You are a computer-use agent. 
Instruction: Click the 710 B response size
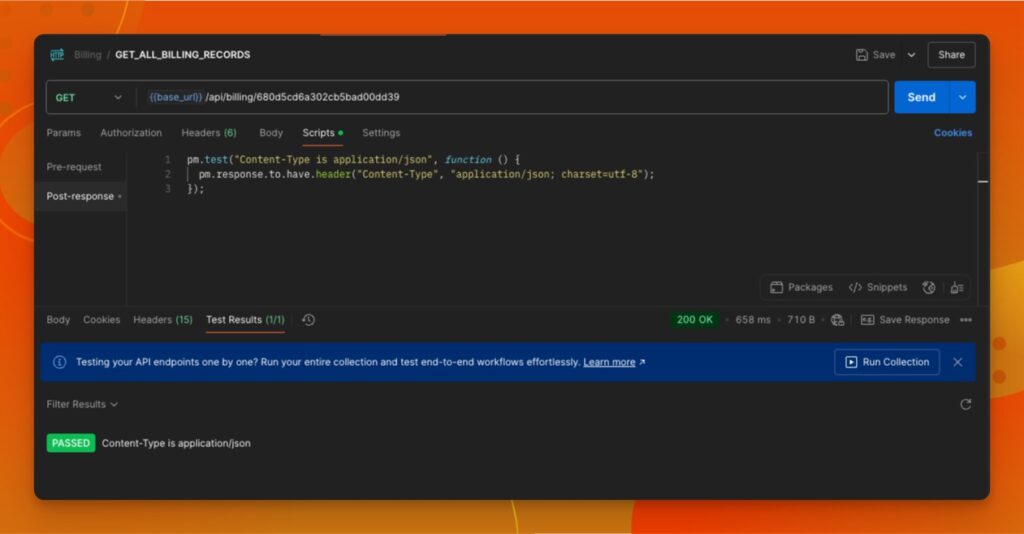pos(801,320)
